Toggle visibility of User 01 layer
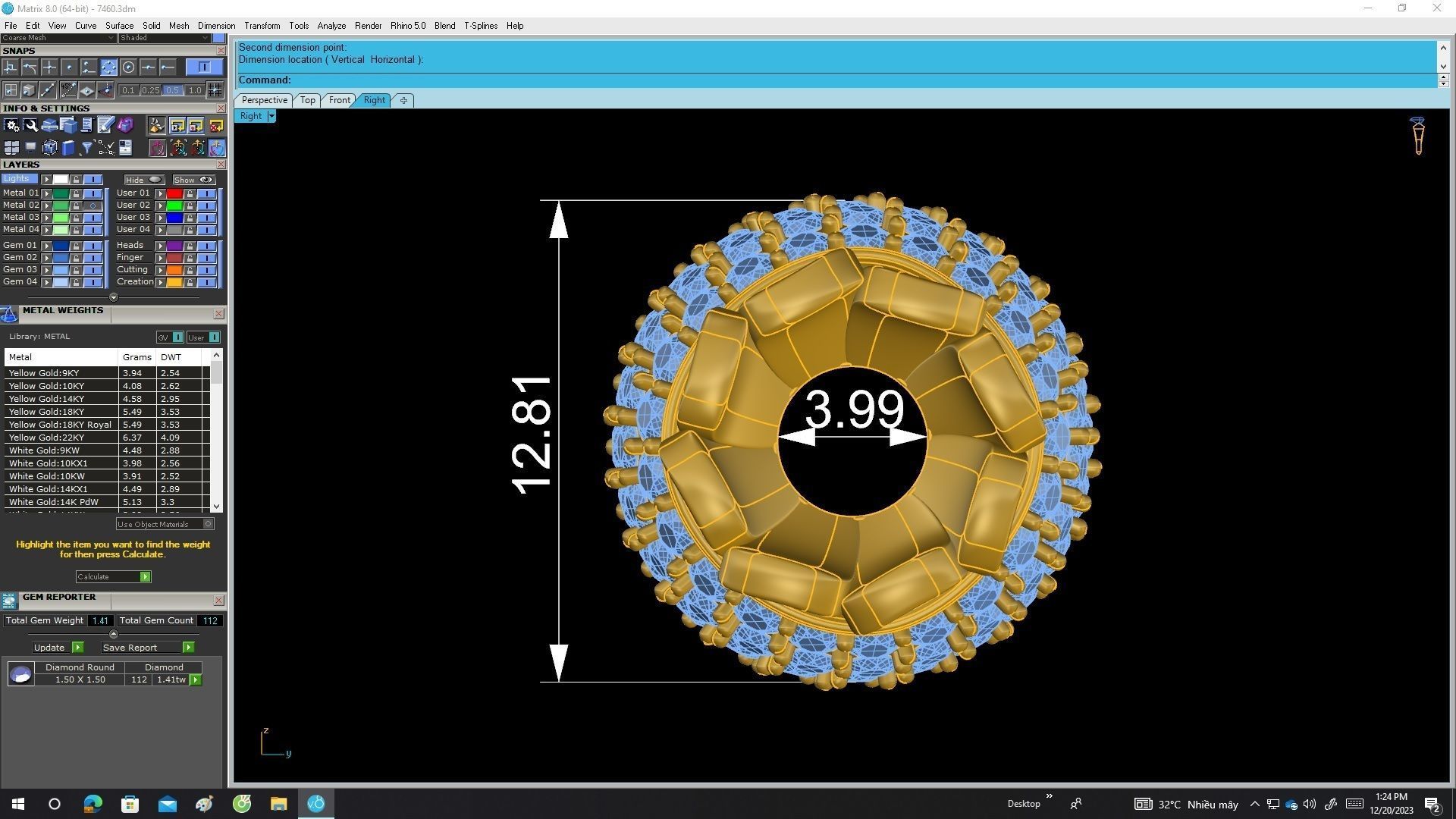The image size is (1456, 819). 206,193
